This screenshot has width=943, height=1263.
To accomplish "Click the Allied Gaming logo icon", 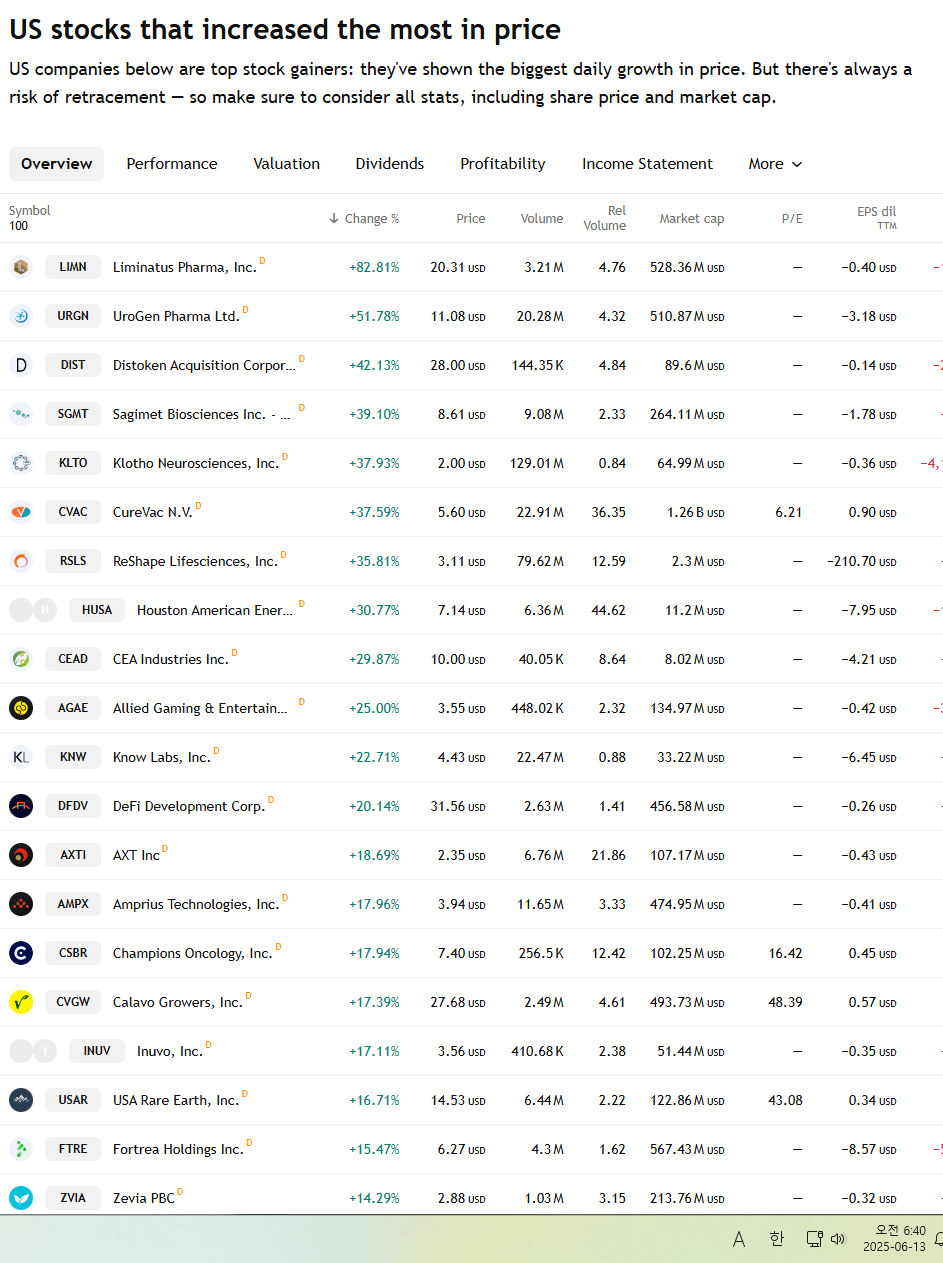I will [21, 708].
